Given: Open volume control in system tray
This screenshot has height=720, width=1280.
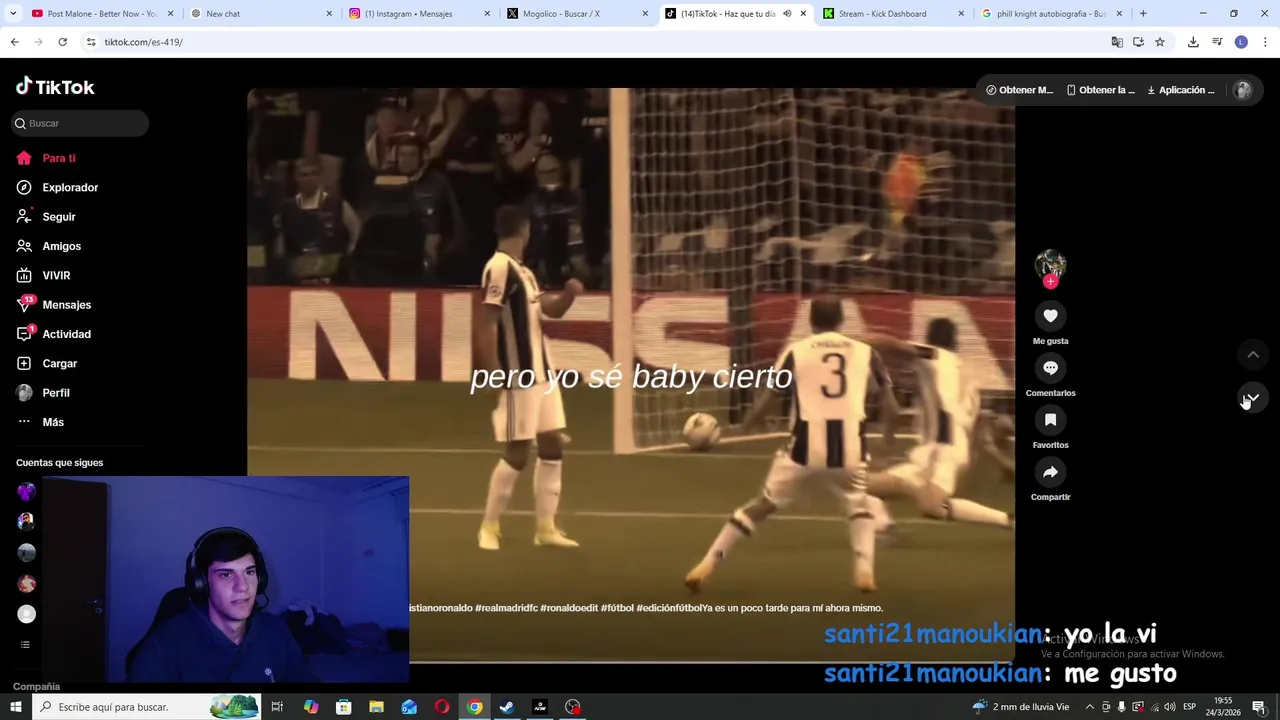Looking at the screenshot, I should tap(1170, 707).
